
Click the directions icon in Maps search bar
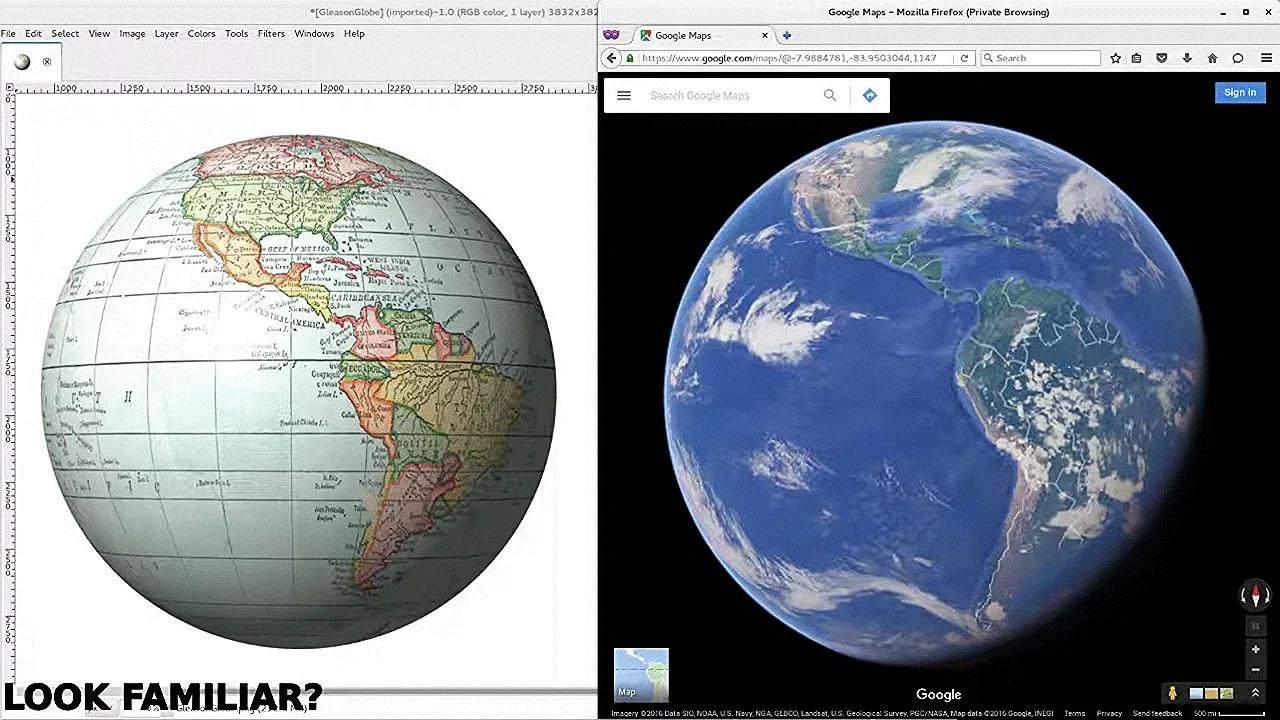(869, 95)
